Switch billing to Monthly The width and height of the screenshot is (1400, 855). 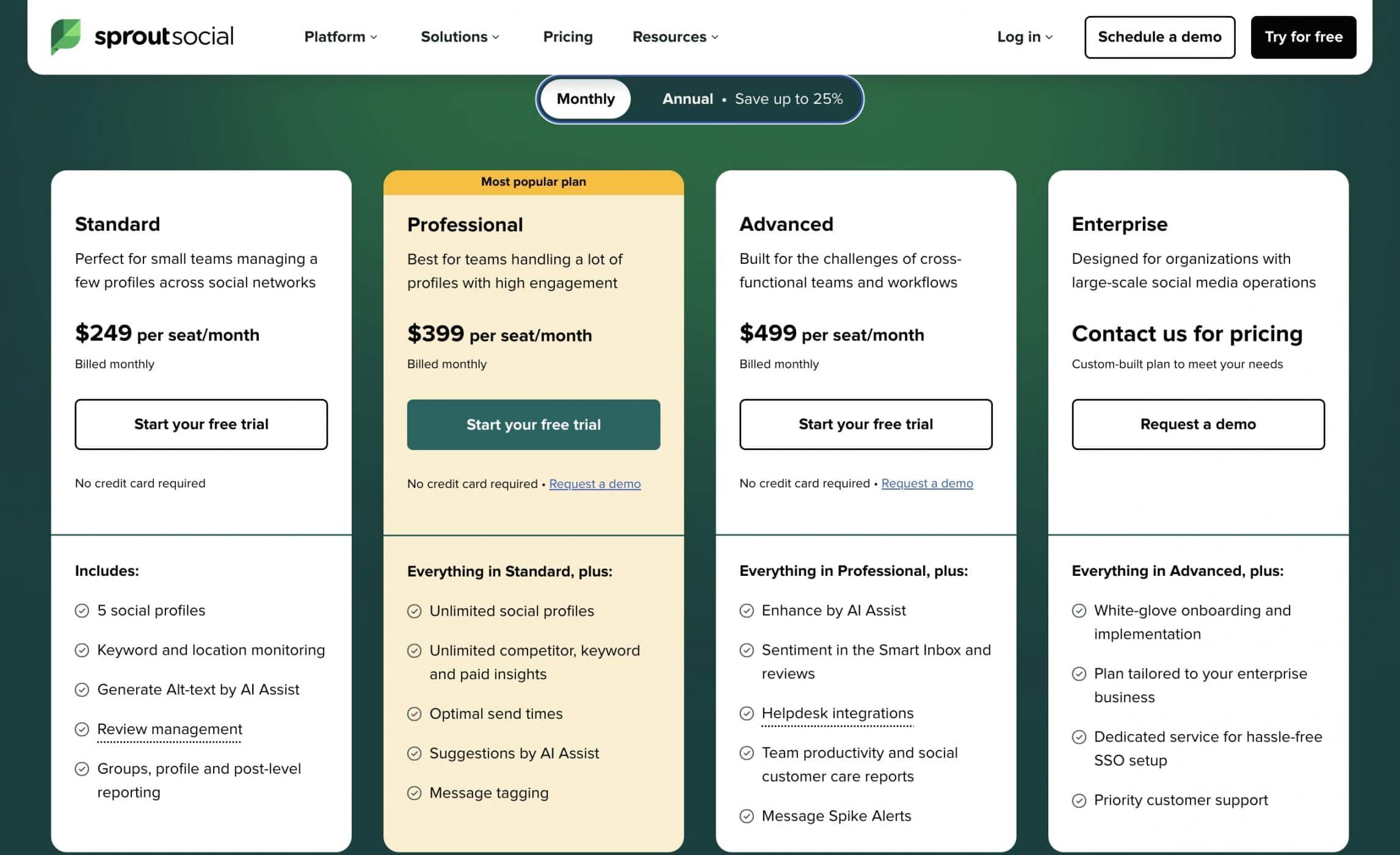[585, 99]
